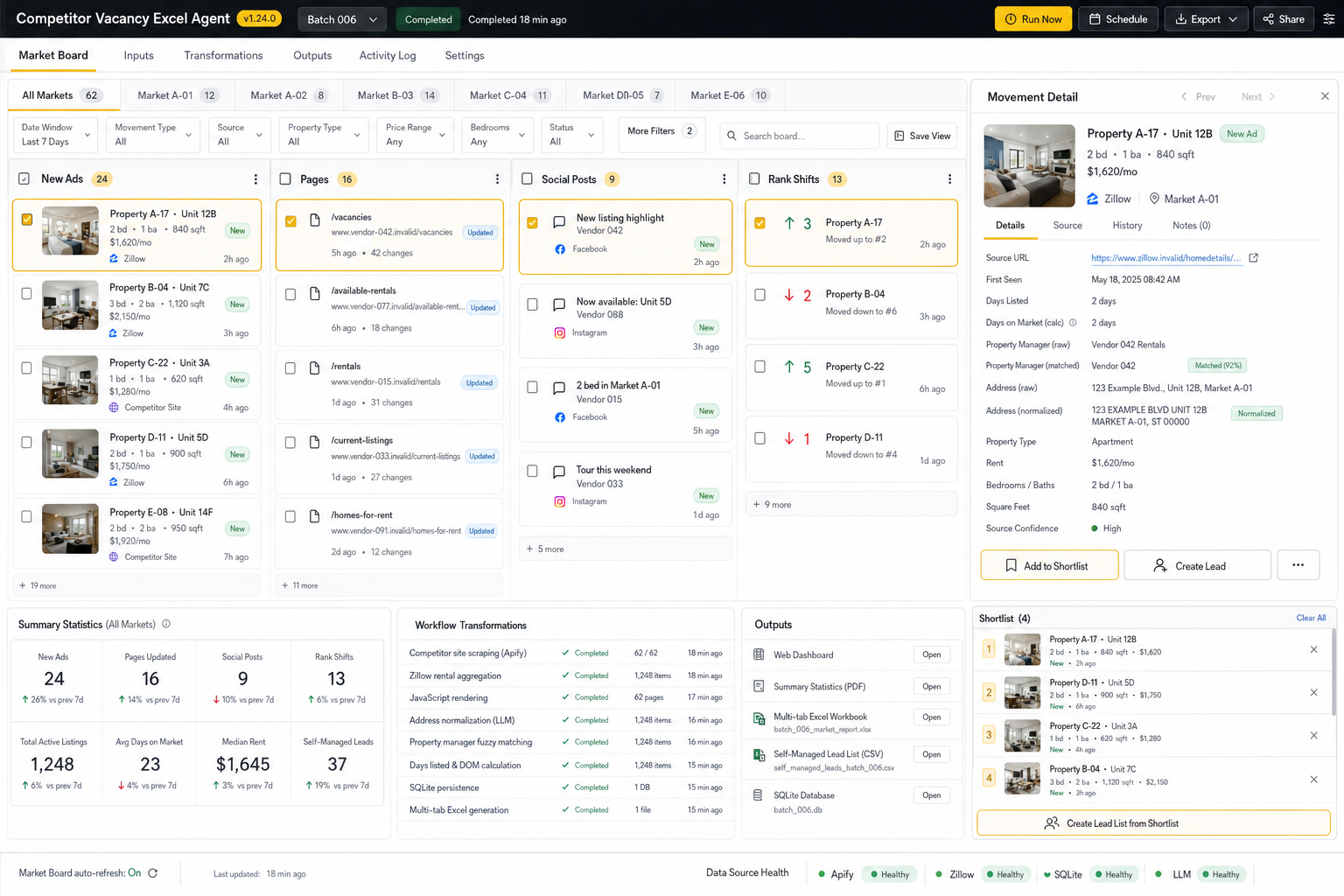1344x896 pixels.
Task: Open Movement Type filter dropdown
Action: (153, 135)
